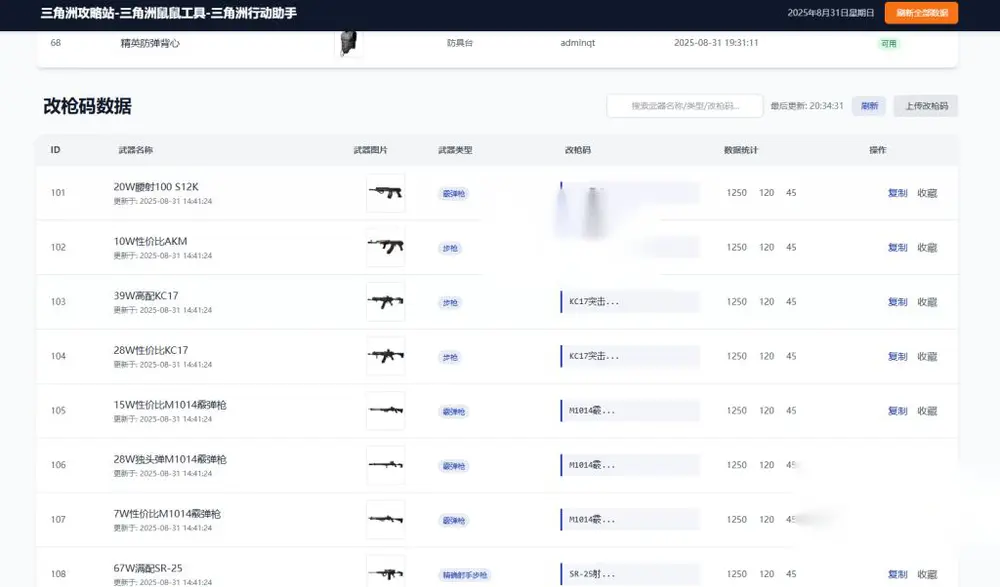
Task: Click the weapon type tag in row 101
Action: pyautogui.click(x=453, y=193)
